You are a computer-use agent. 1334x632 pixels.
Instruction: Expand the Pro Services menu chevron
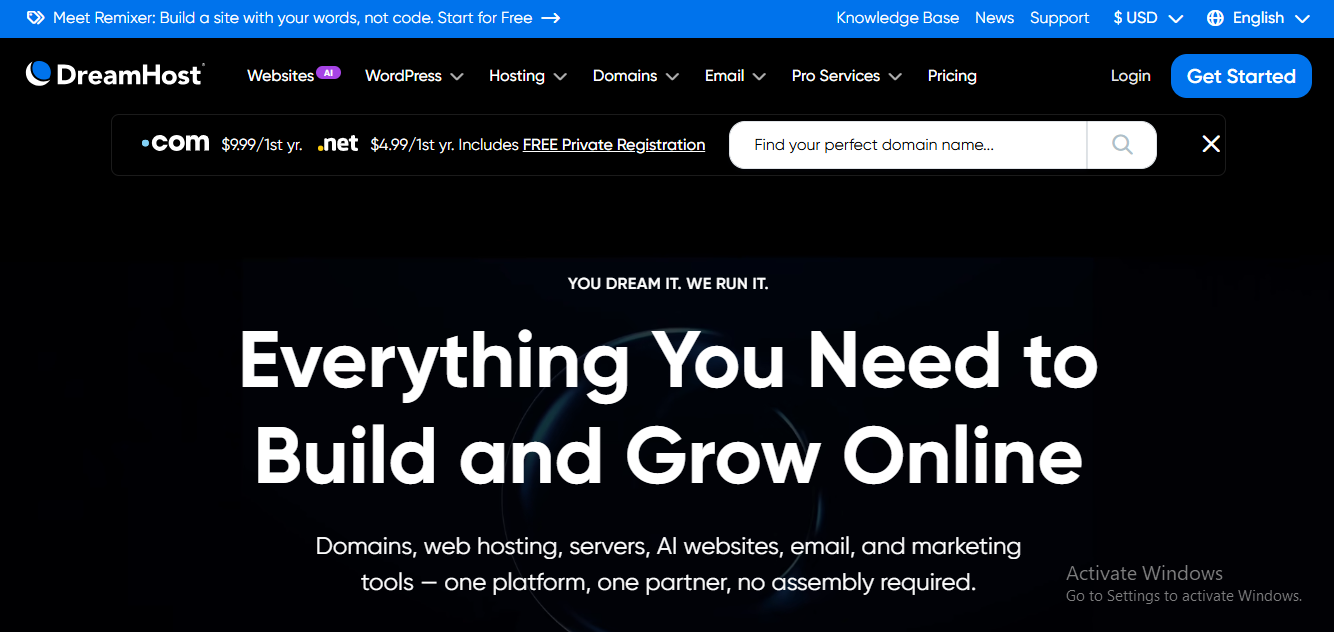point(895,76)
